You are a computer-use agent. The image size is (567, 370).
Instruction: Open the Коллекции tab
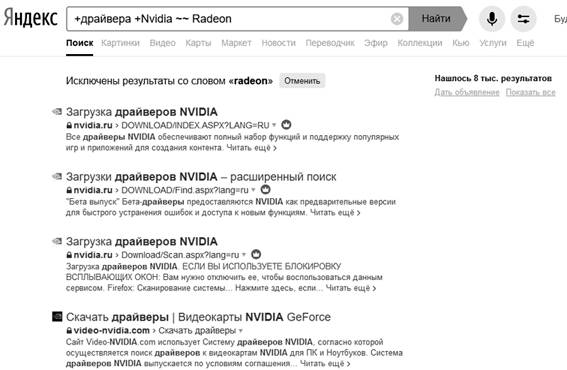click(420, 43)
